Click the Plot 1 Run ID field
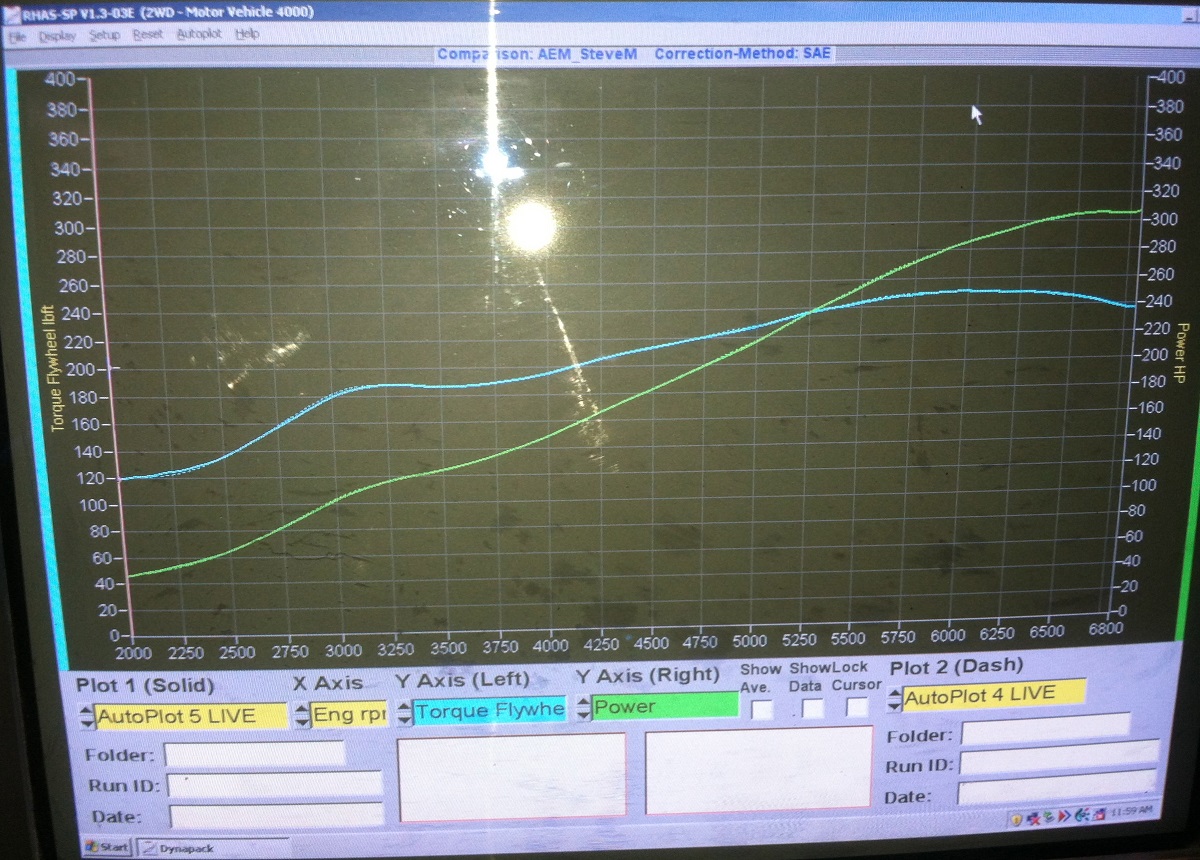This screenshot has width=1200, height=860. click(274, 784)
